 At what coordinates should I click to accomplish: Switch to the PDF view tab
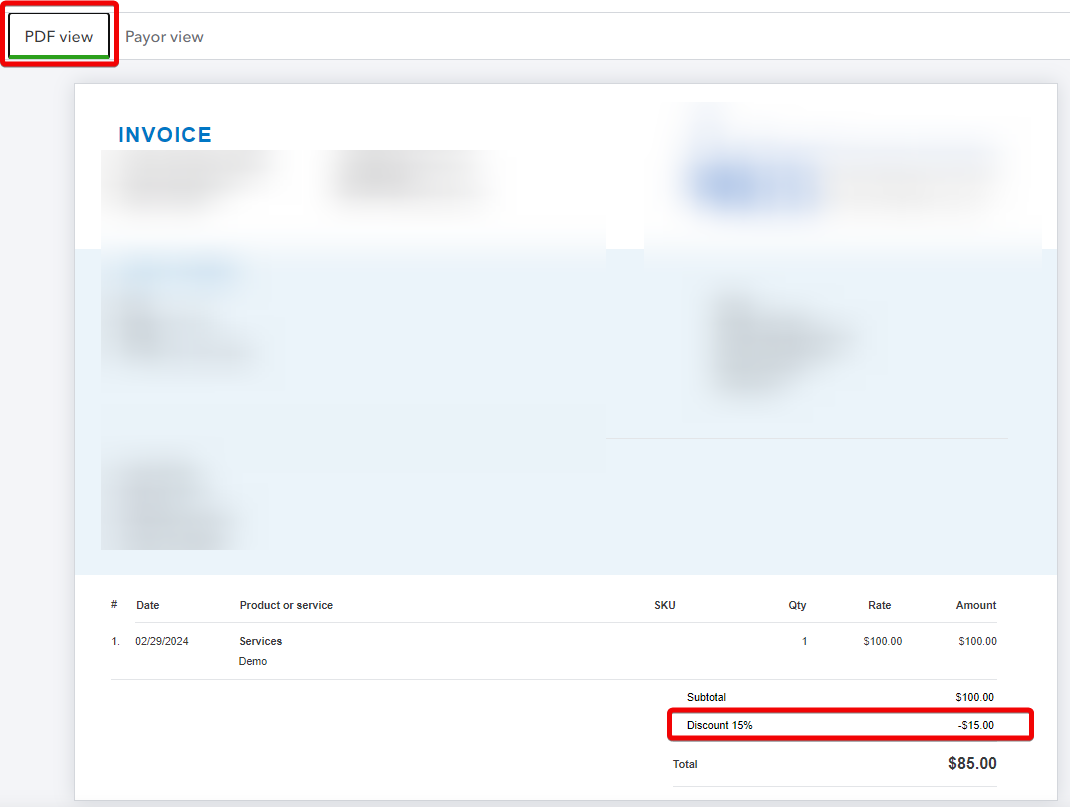(x=57, y=35)
